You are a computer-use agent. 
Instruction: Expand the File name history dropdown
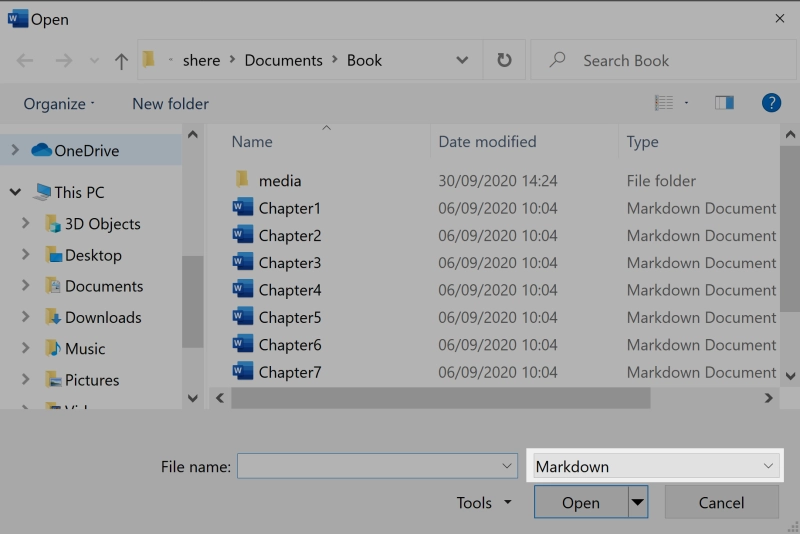coord(507,466)
